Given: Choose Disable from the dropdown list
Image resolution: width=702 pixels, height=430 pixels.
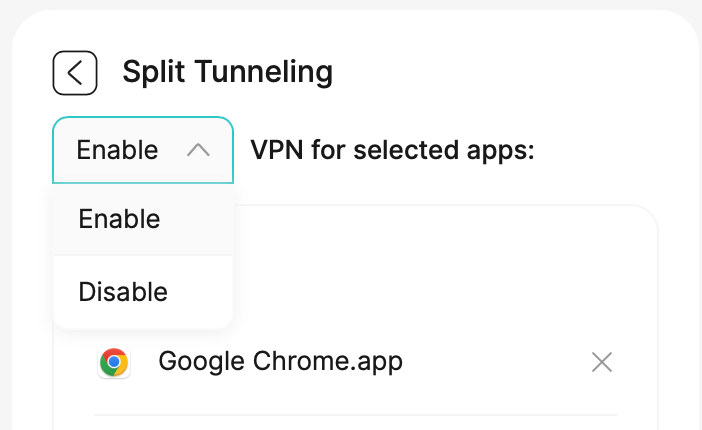Looking at the screenshot, I should pos(123,292).
